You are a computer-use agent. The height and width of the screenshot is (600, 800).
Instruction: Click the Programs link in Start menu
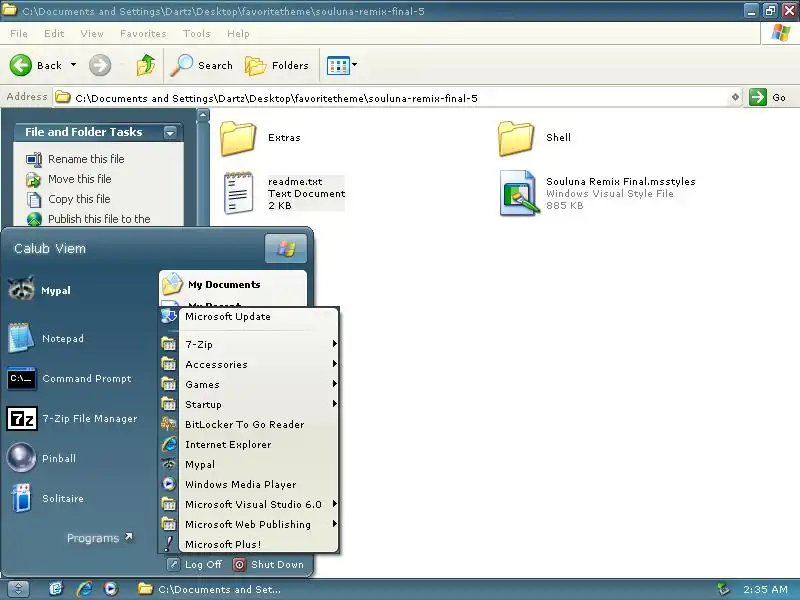(x=99, y=538)
